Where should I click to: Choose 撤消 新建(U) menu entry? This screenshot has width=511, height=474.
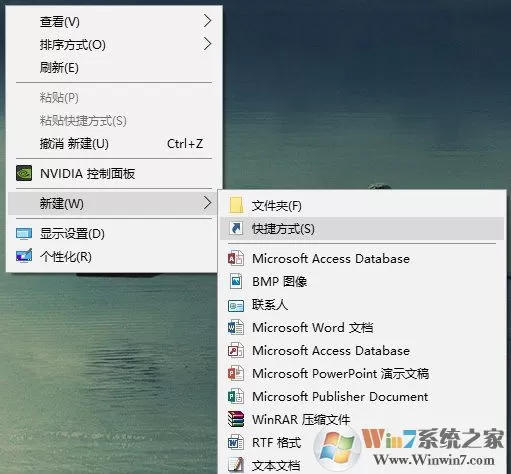click(x=114, y=144)
